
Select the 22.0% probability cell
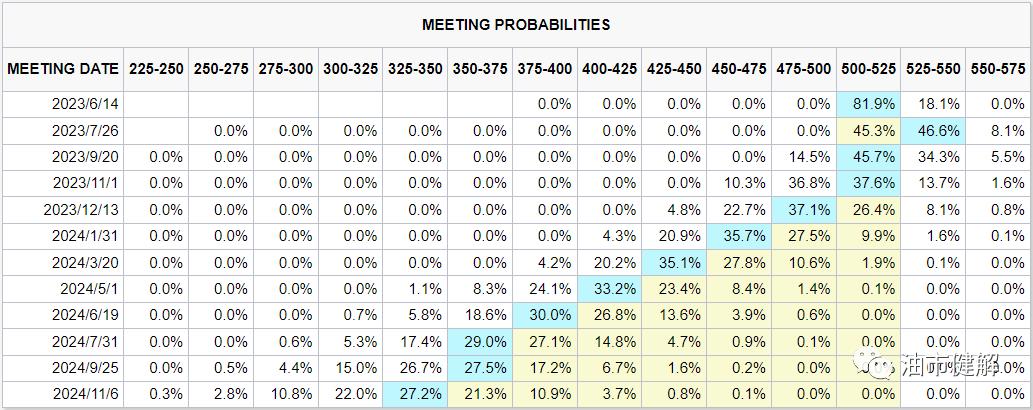[x=350, y=395]
